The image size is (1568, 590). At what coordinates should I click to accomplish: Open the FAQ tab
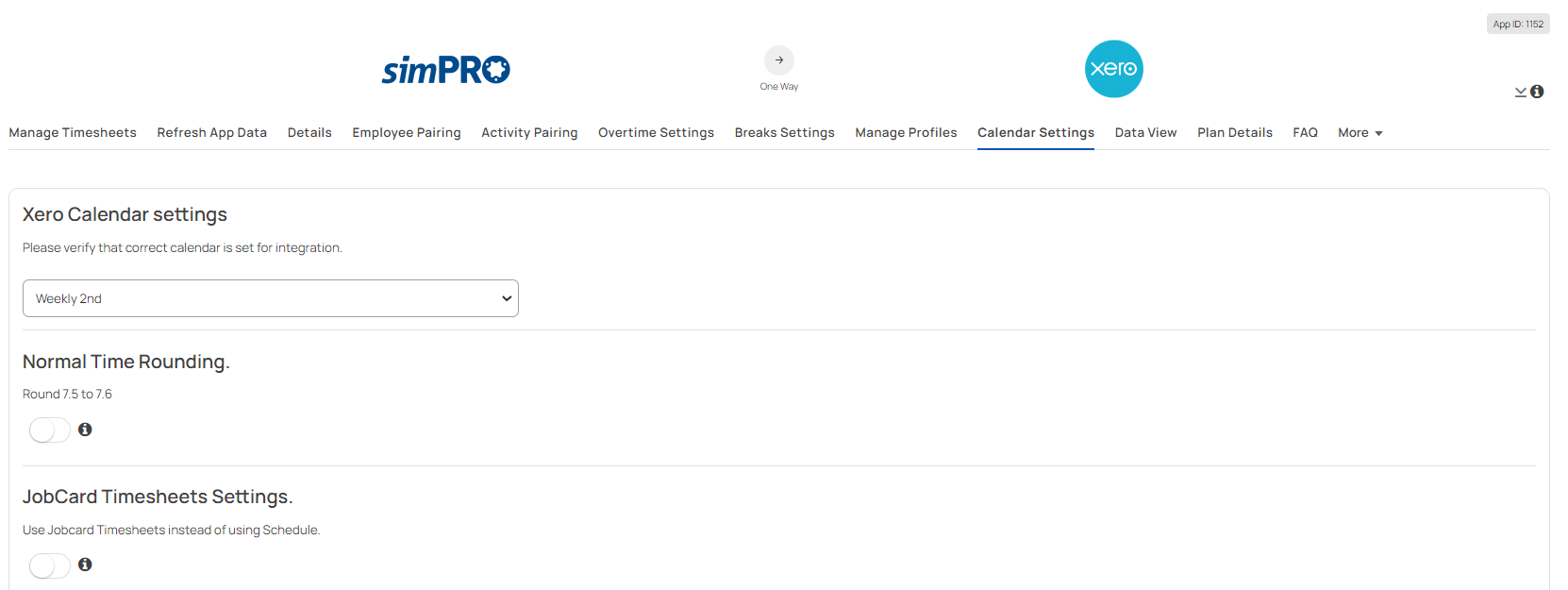1305,133
